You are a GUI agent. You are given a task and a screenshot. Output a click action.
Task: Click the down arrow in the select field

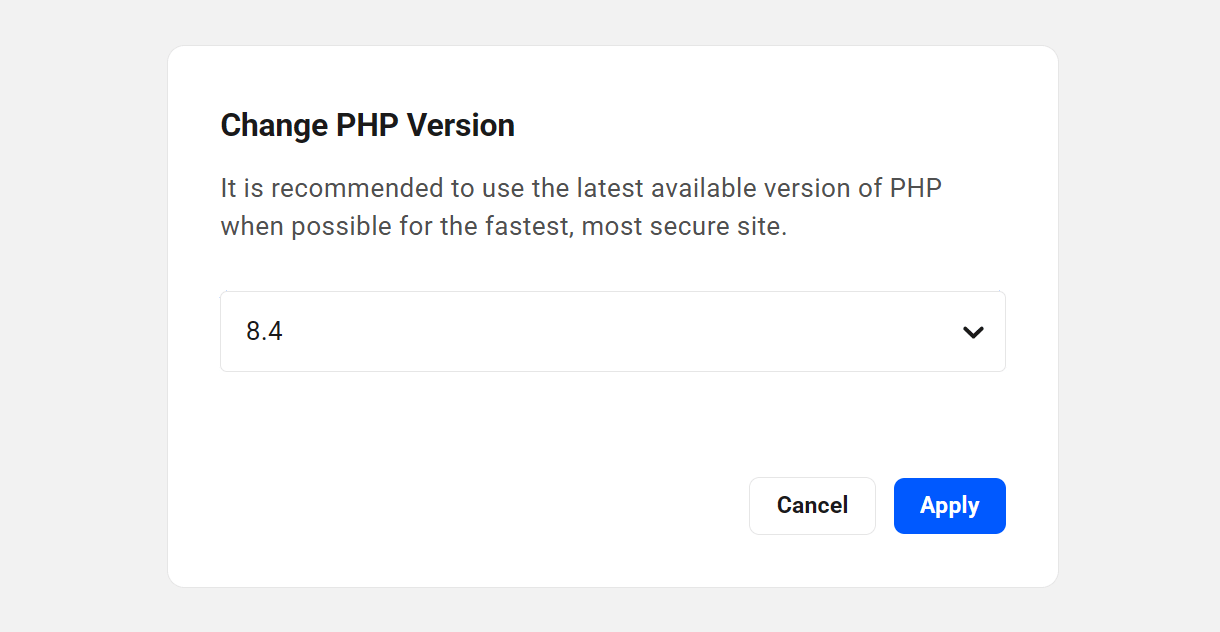[x=972, y=332]
